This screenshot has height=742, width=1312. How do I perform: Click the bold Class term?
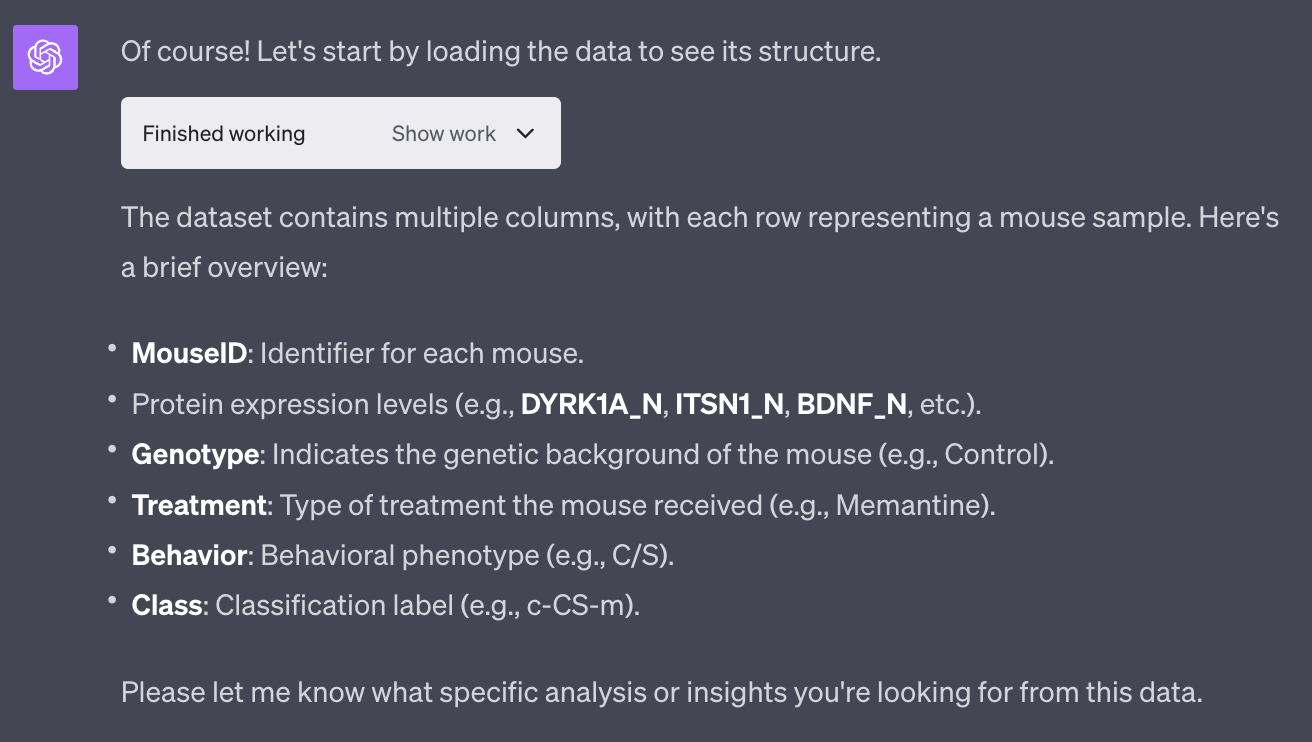click(x=167, y=605)
